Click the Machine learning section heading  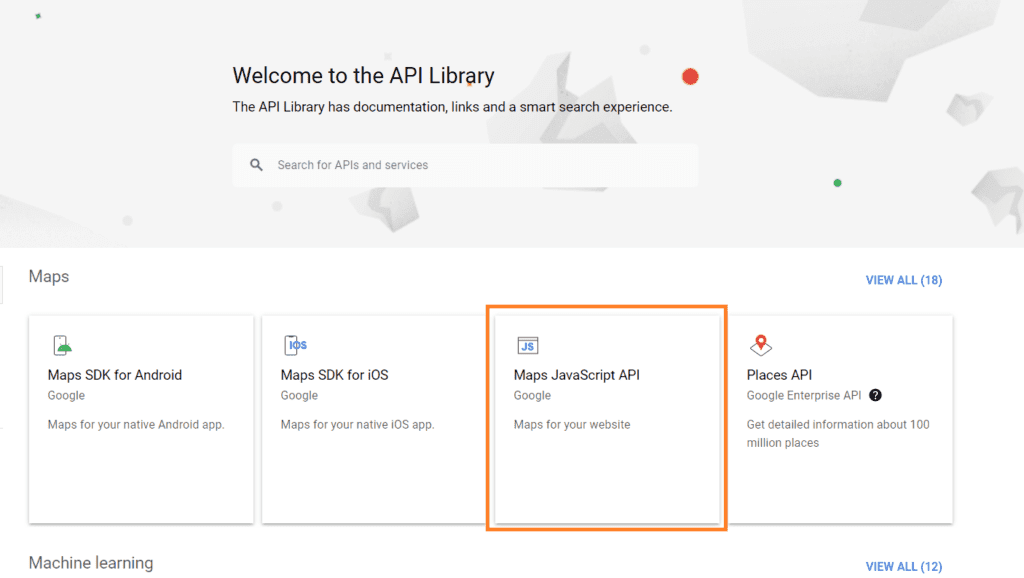click(x=91, y=563)
